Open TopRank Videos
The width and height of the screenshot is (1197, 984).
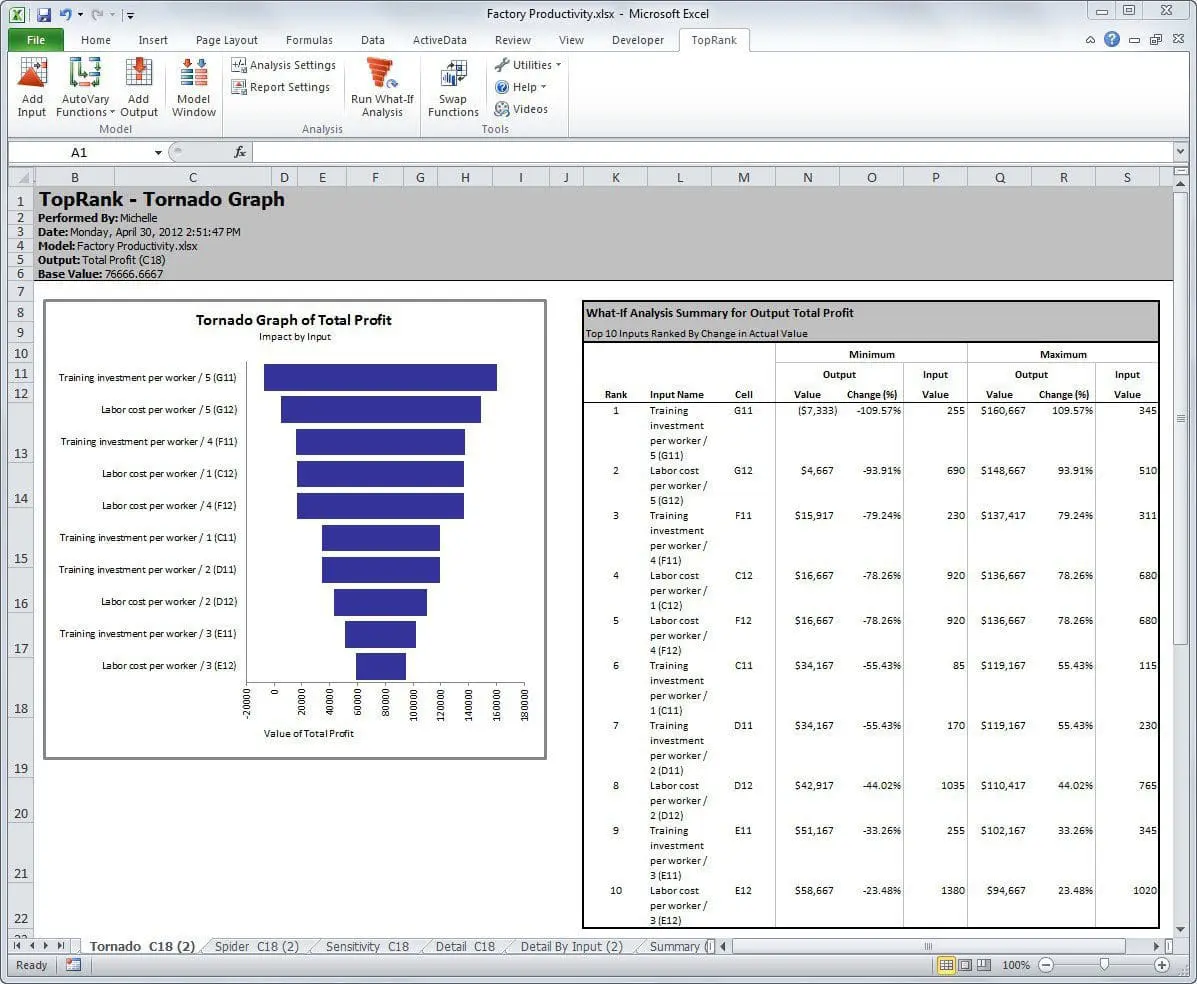click(521, 109)
